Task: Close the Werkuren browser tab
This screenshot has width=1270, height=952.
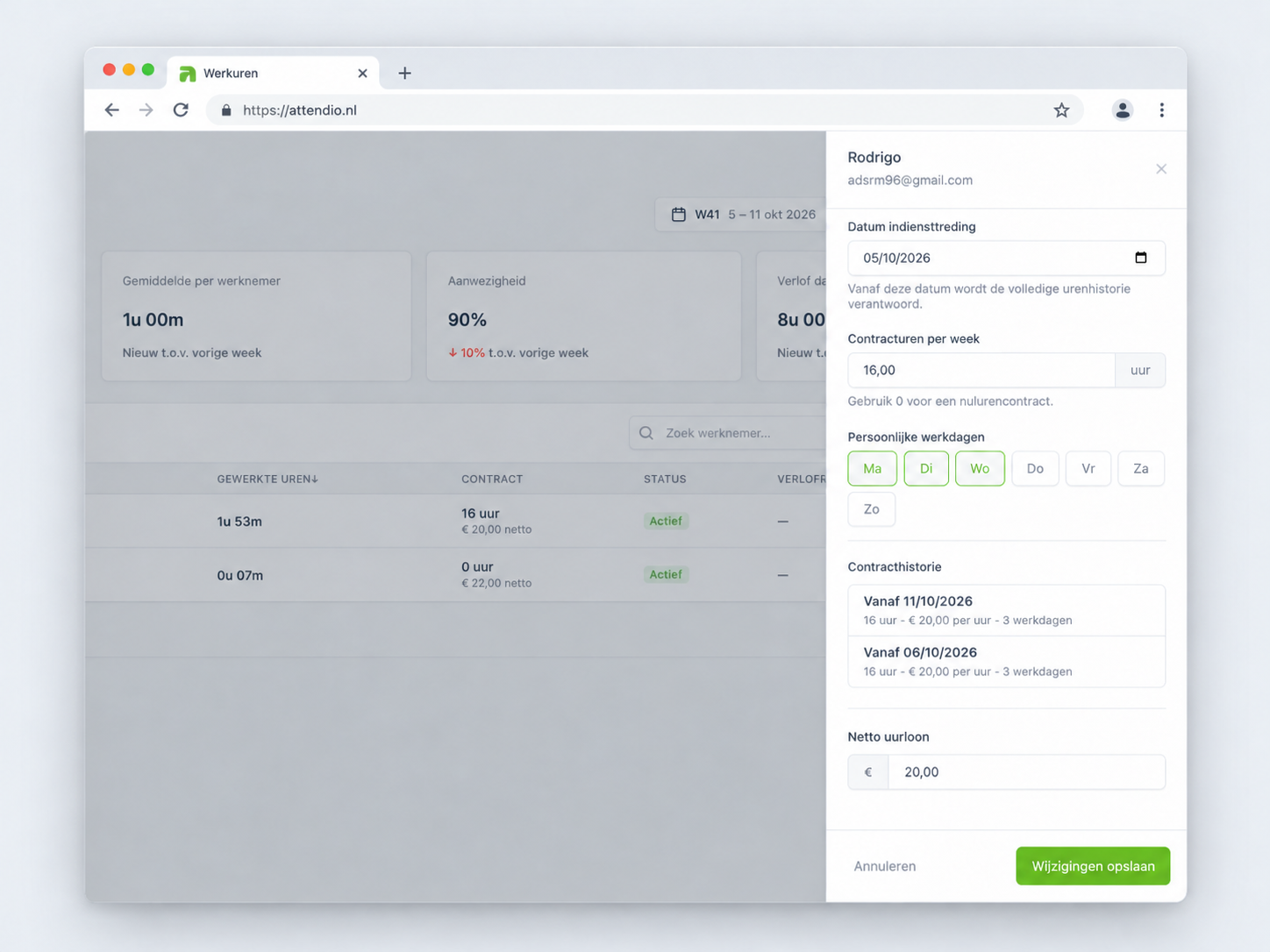Action: tap(362, 74)
